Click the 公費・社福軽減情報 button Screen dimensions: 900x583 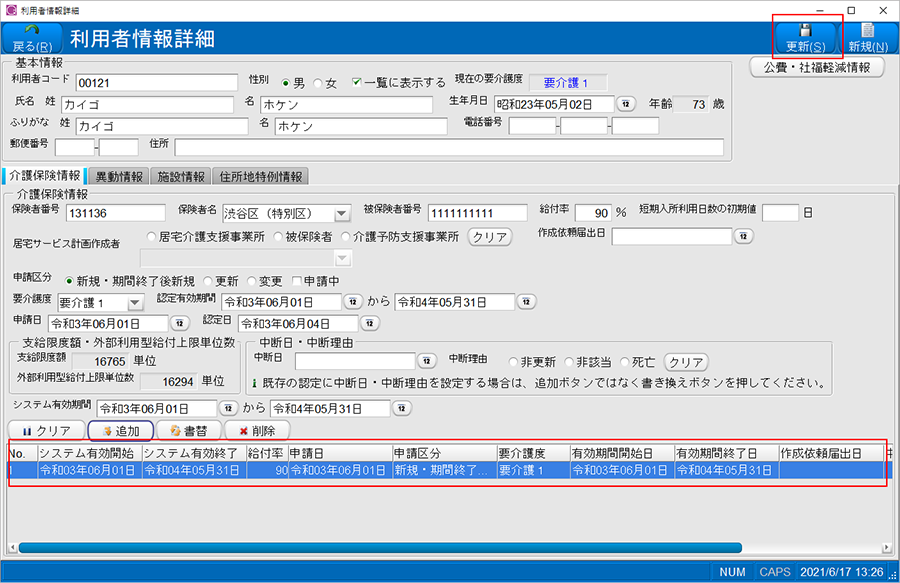tap(818, 66)
